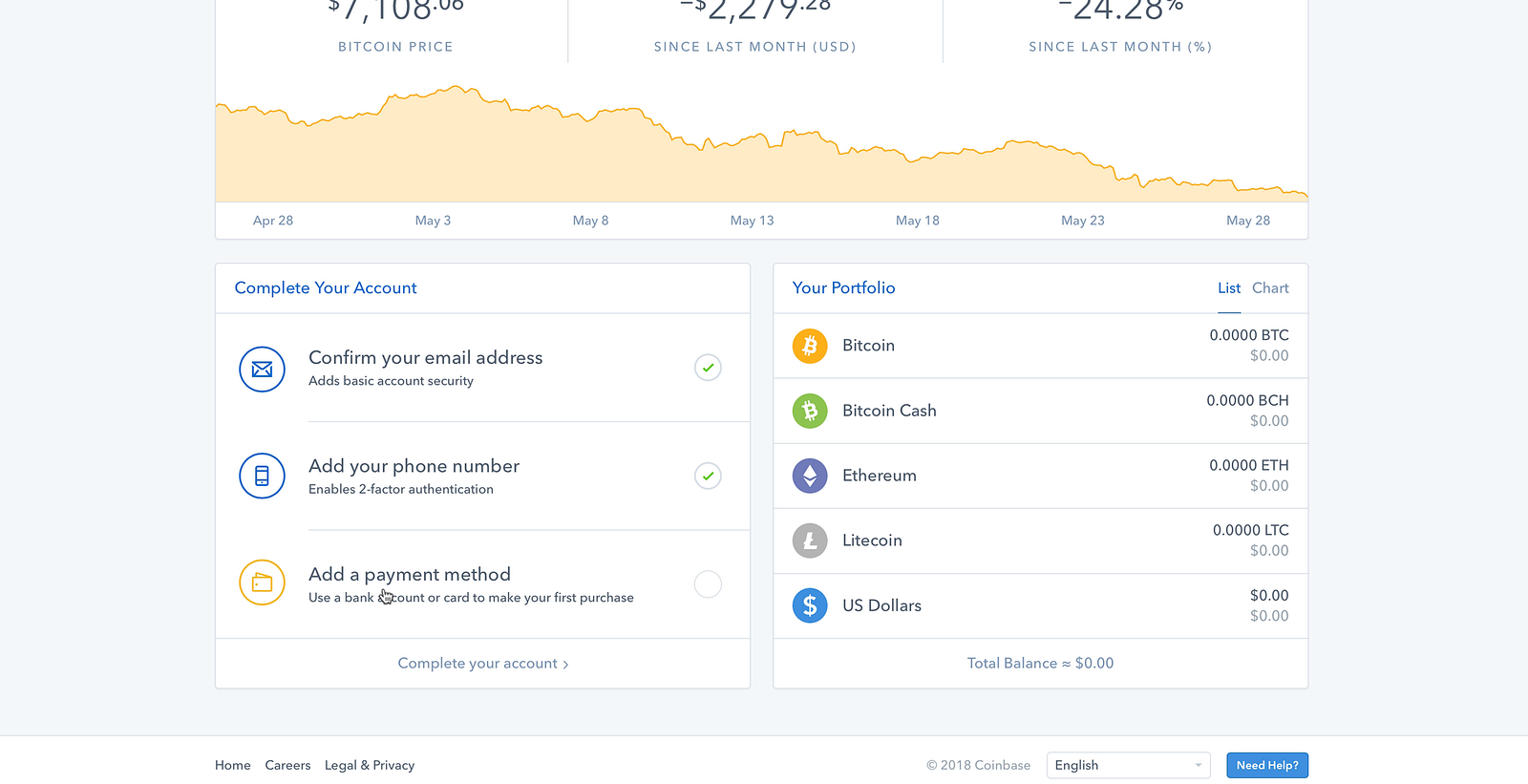Click the checked email confirmation checkmark
The width and height of the screenshot is (1528, 784).
(708, 368)
